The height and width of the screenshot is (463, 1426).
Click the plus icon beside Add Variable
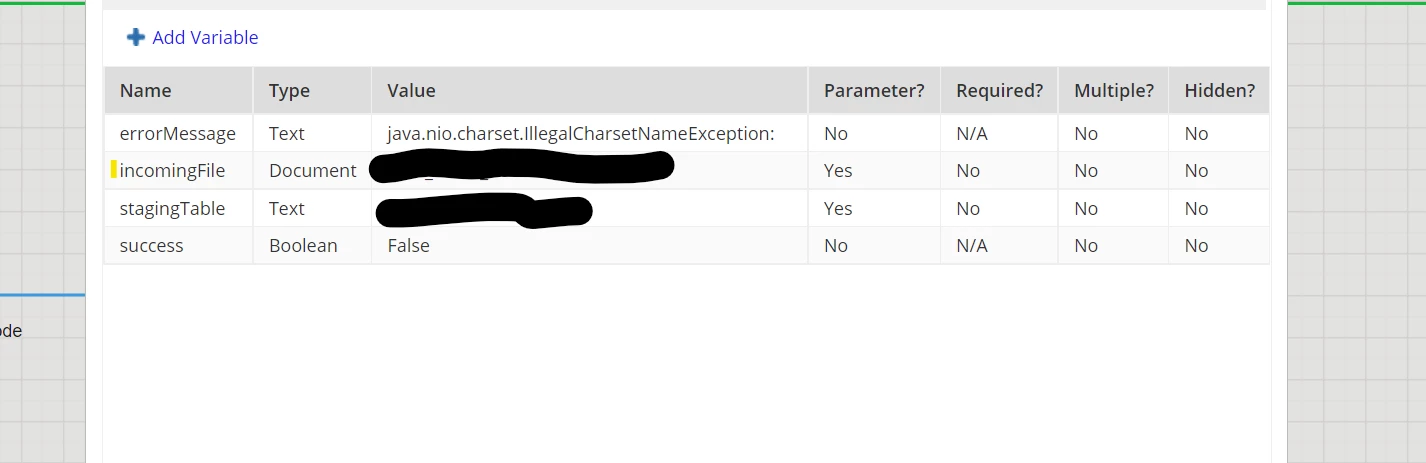136,37
